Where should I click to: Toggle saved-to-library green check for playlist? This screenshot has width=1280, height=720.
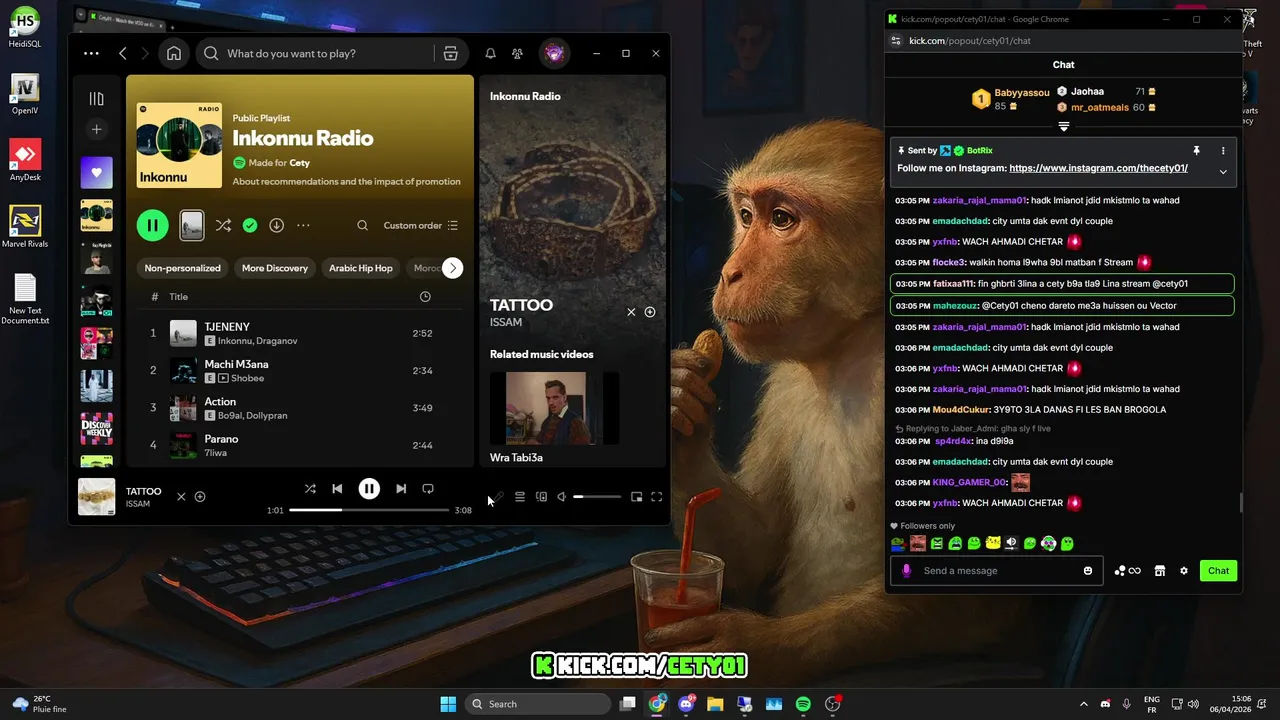(x=250, y=225)
